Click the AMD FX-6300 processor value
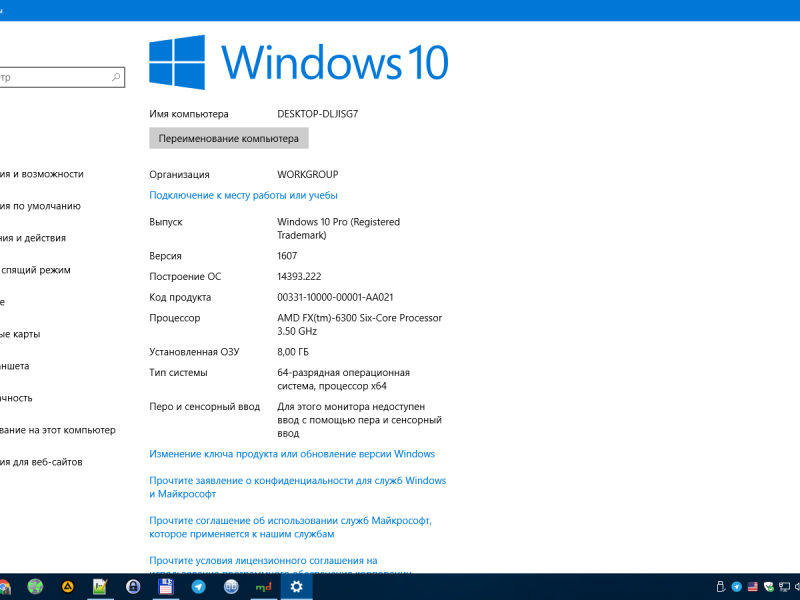 click(x=359, y=324)
